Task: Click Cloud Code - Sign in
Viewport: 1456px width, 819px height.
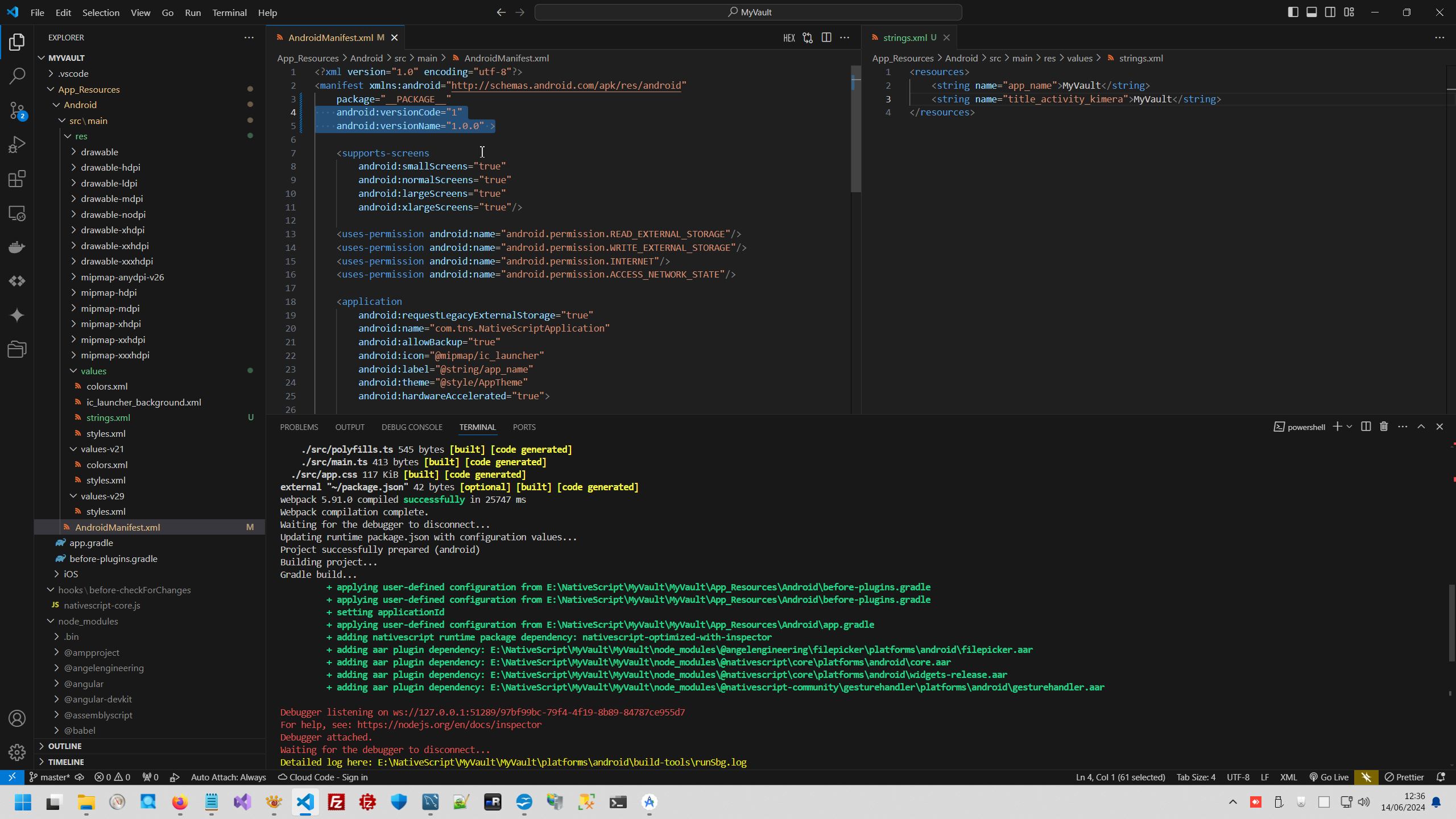Action: coord(323,777)
